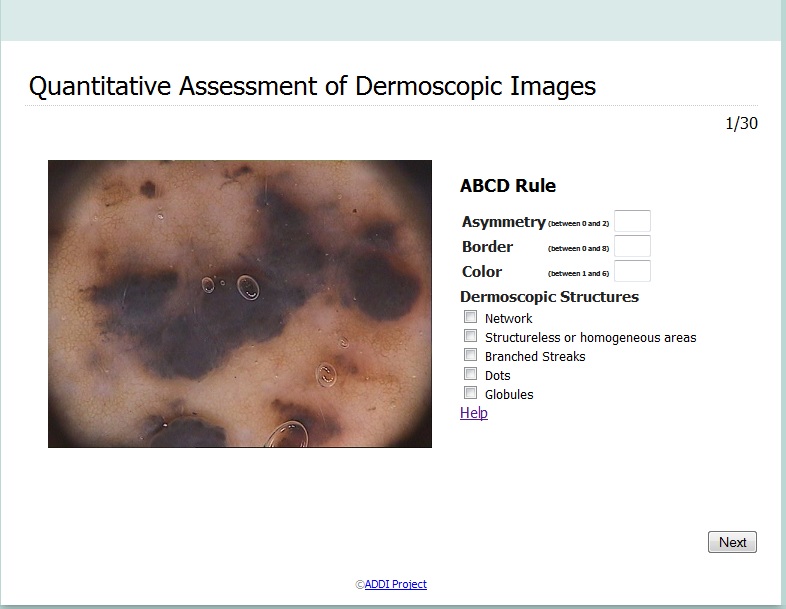This screenshot has width=786, height=609.
Task: Click the Asymmetry label
Action: [503, 222]
